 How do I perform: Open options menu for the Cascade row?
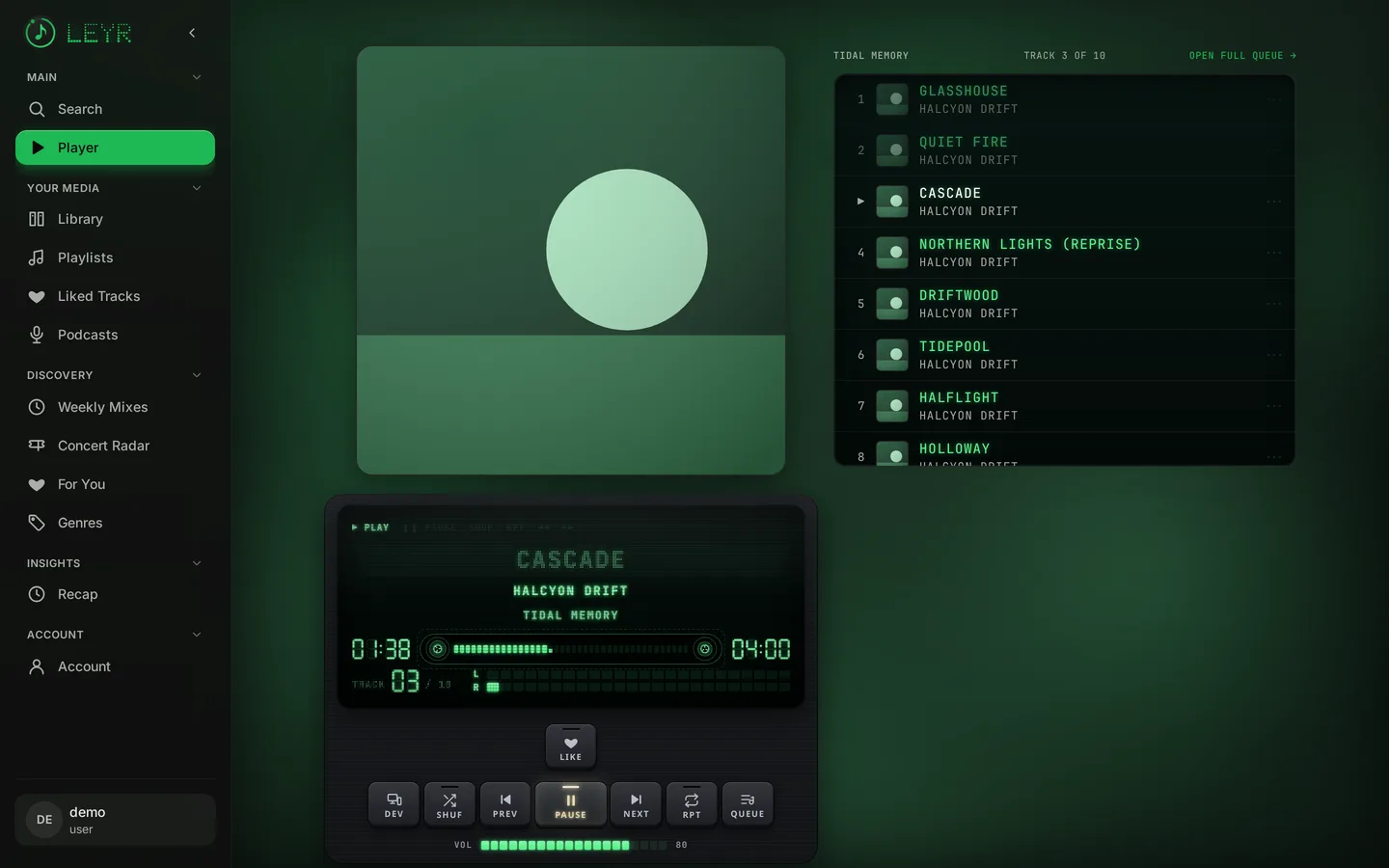point(1274,202)
